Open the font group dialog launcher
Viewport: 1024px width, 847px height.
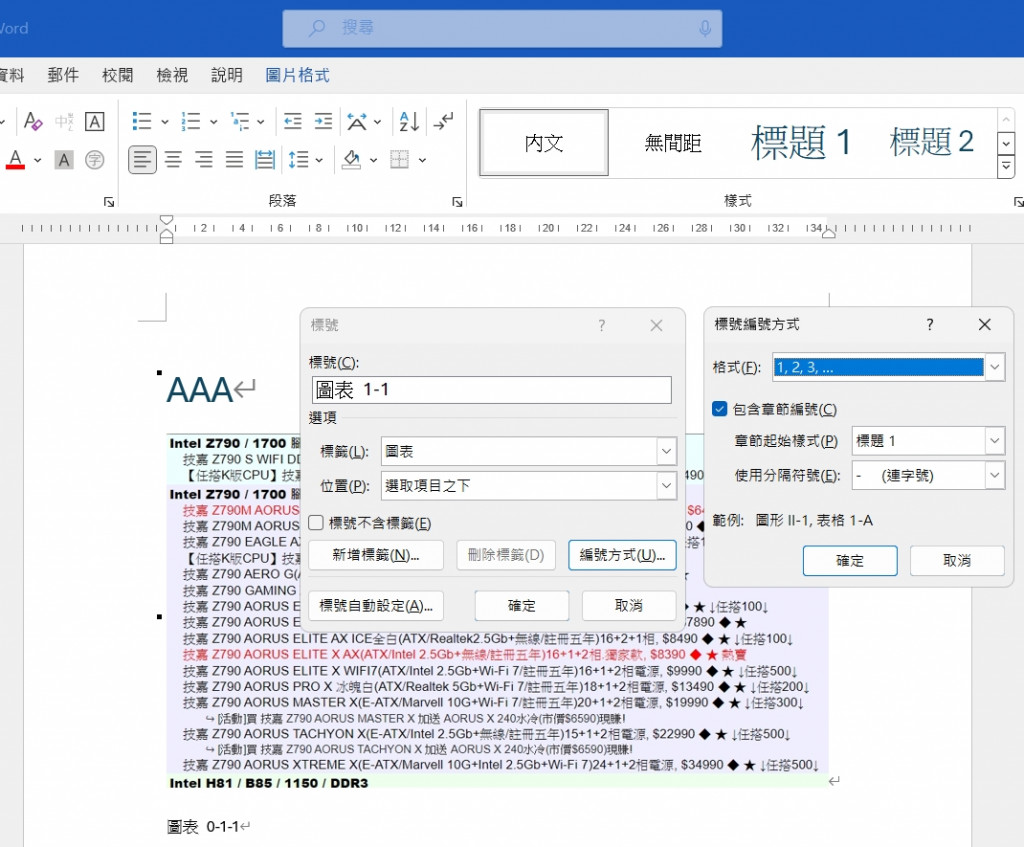point(109,202)
